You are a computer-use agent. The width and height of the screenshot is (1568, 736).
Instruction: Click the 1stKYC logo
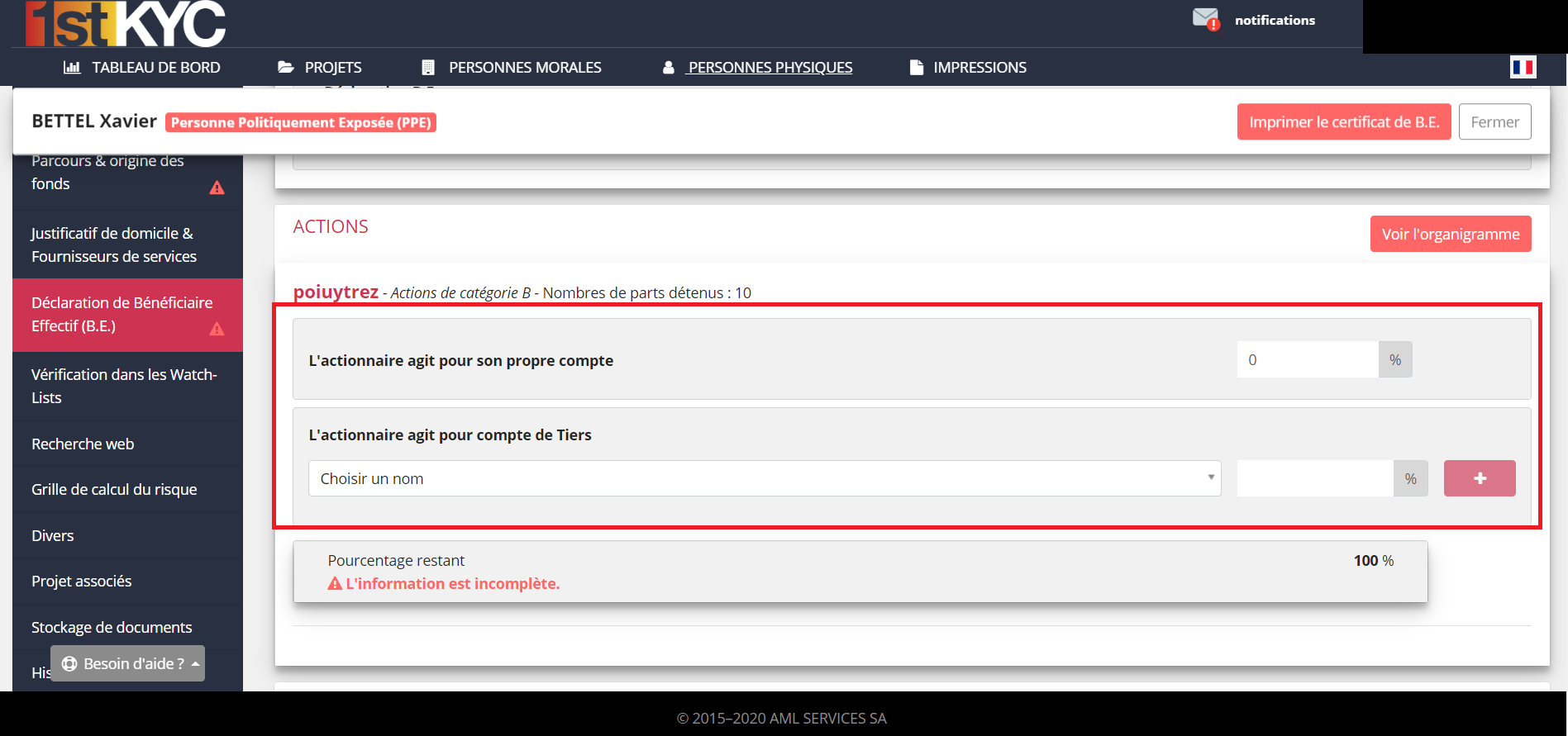click(126, 23)
